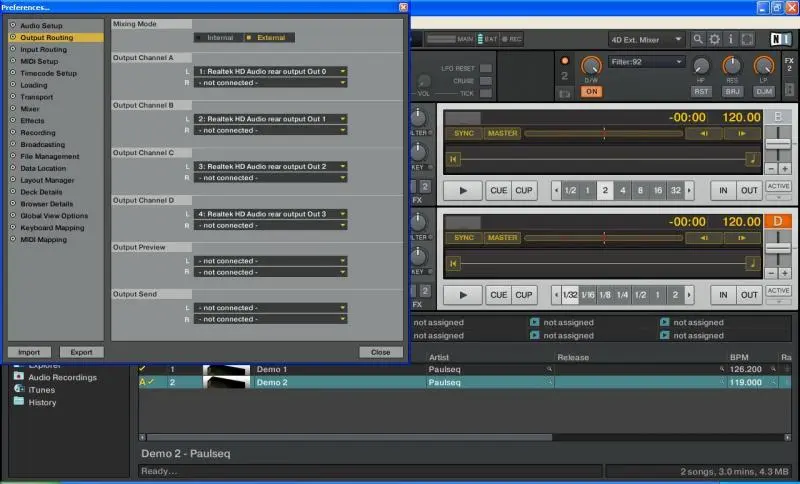The height and width of the screenshot is (484, 800).
Task: Open Audio Setup preferences section
Action: tap(41, 25)
